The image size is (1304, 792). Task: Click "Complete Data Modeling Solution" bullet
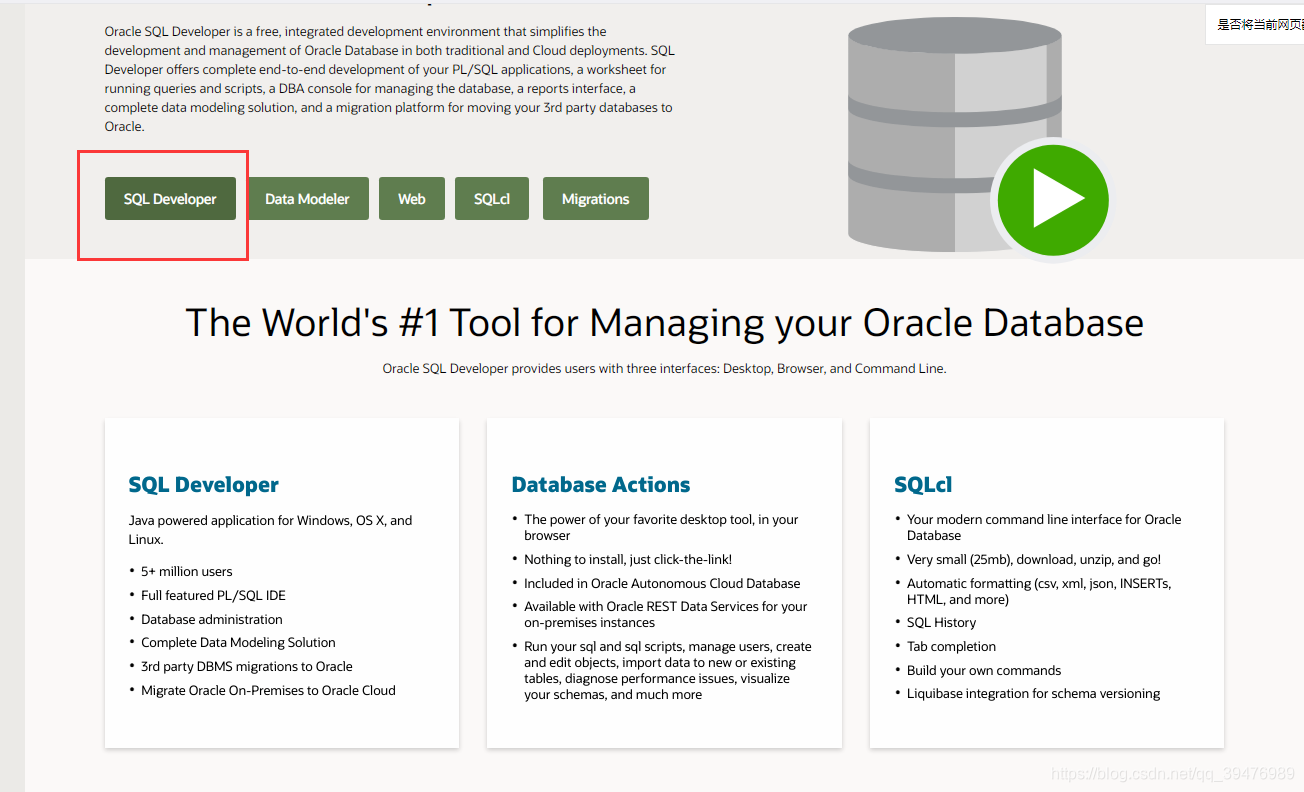238,642
